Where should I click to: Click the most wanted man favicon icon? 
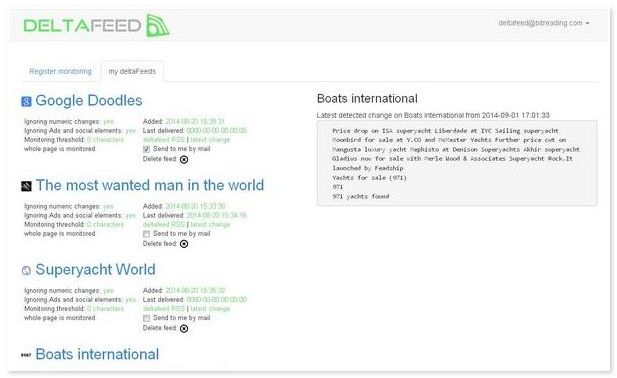26,186
